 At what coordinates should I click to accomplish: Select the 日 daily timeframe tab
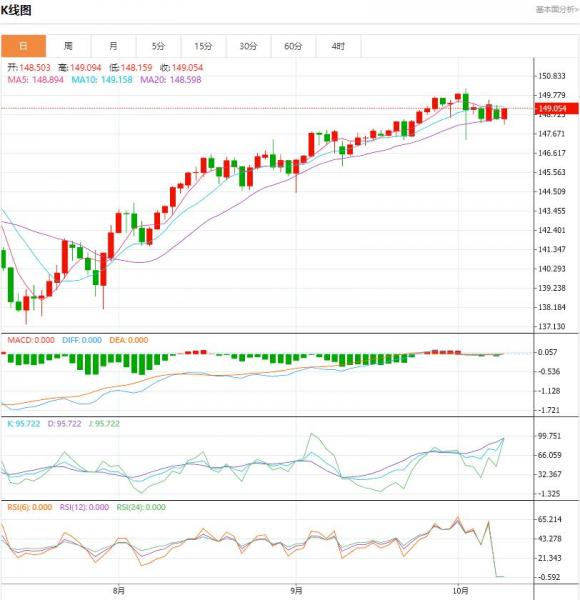[23, 46]
